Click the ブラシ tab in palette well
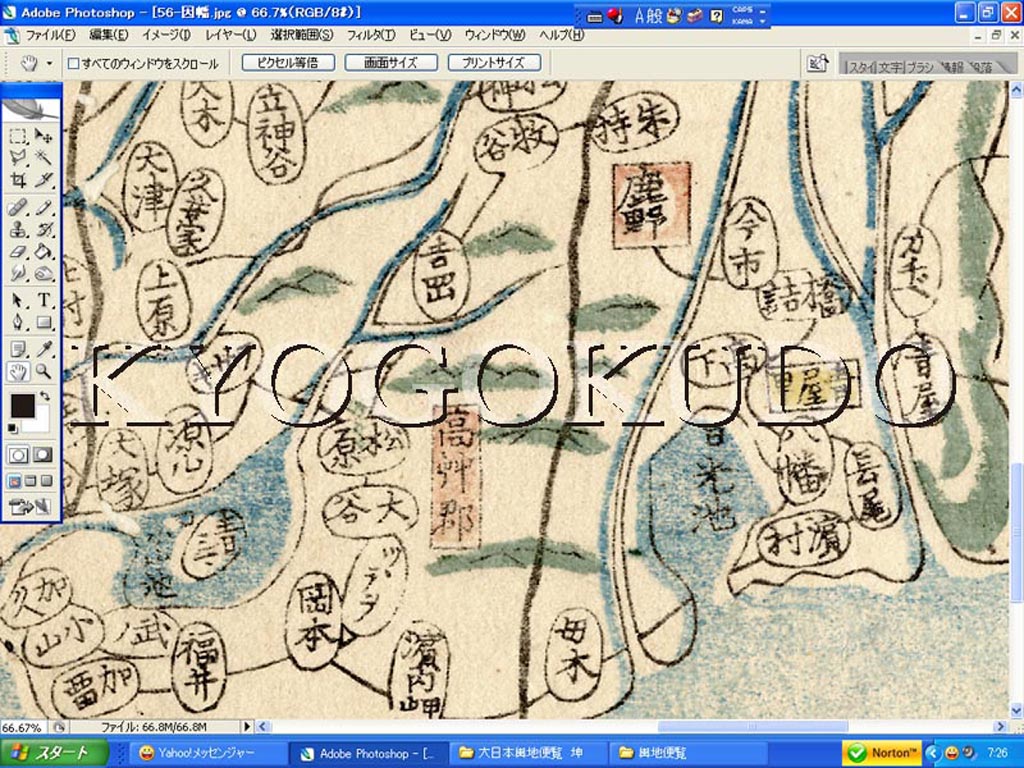1024x768 pixels. coord(920,67)
